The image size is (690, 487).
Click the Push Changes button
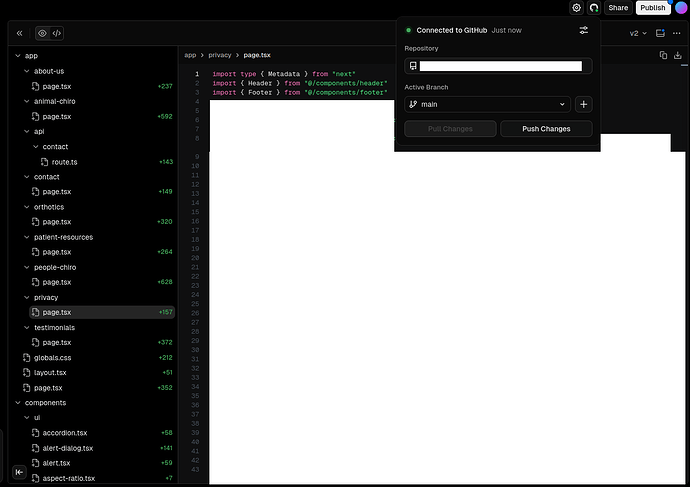tap(546, 129)
